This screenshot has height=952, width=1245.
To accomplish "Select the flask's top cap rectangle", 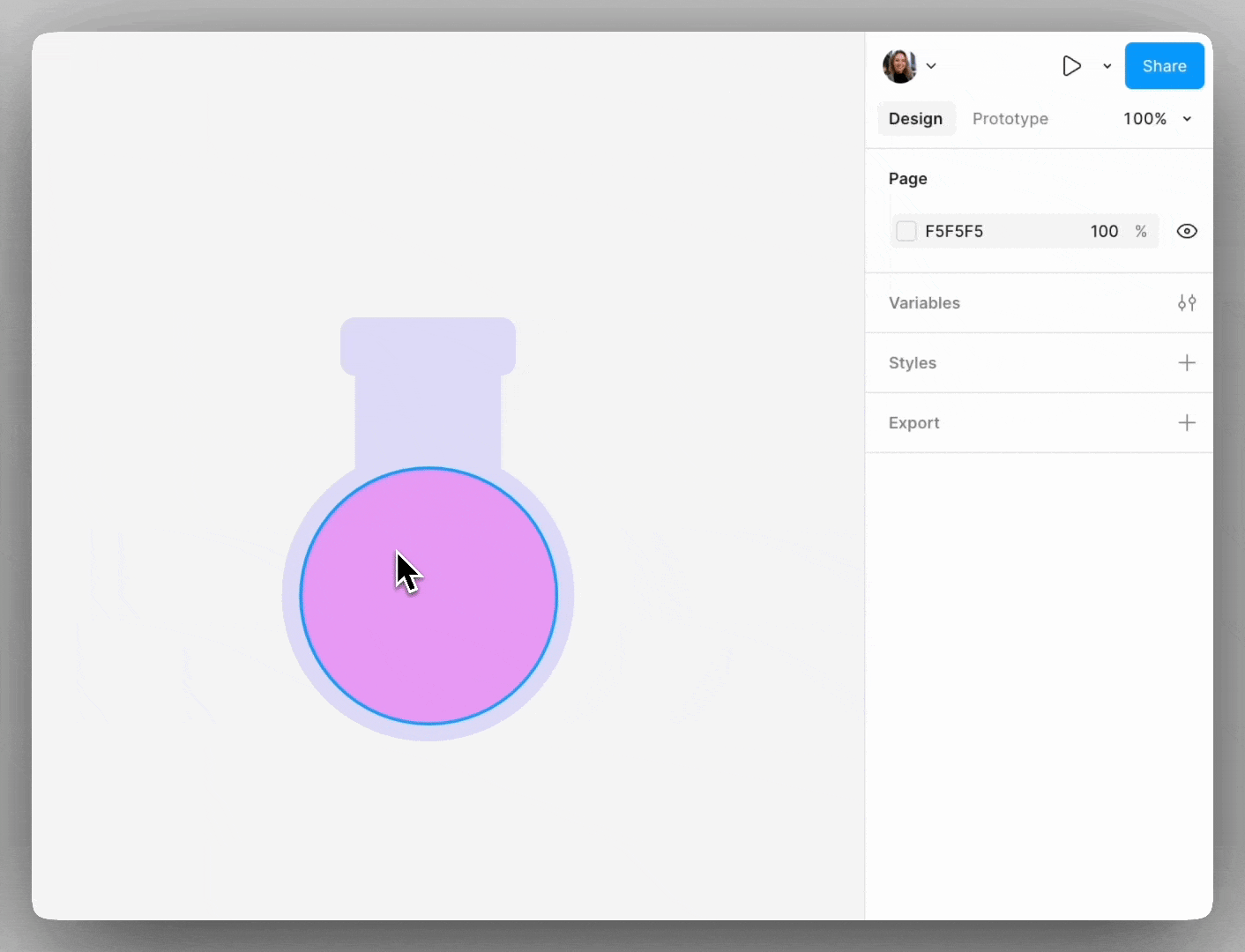I will point(428,346).
